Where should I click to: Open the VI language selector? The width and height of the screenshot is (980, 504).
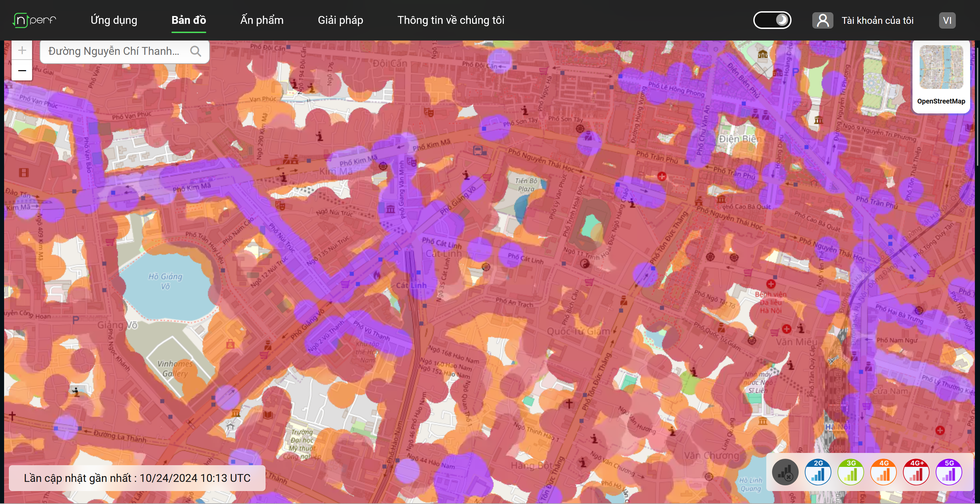pyautogui.click(x=946, y=20)
